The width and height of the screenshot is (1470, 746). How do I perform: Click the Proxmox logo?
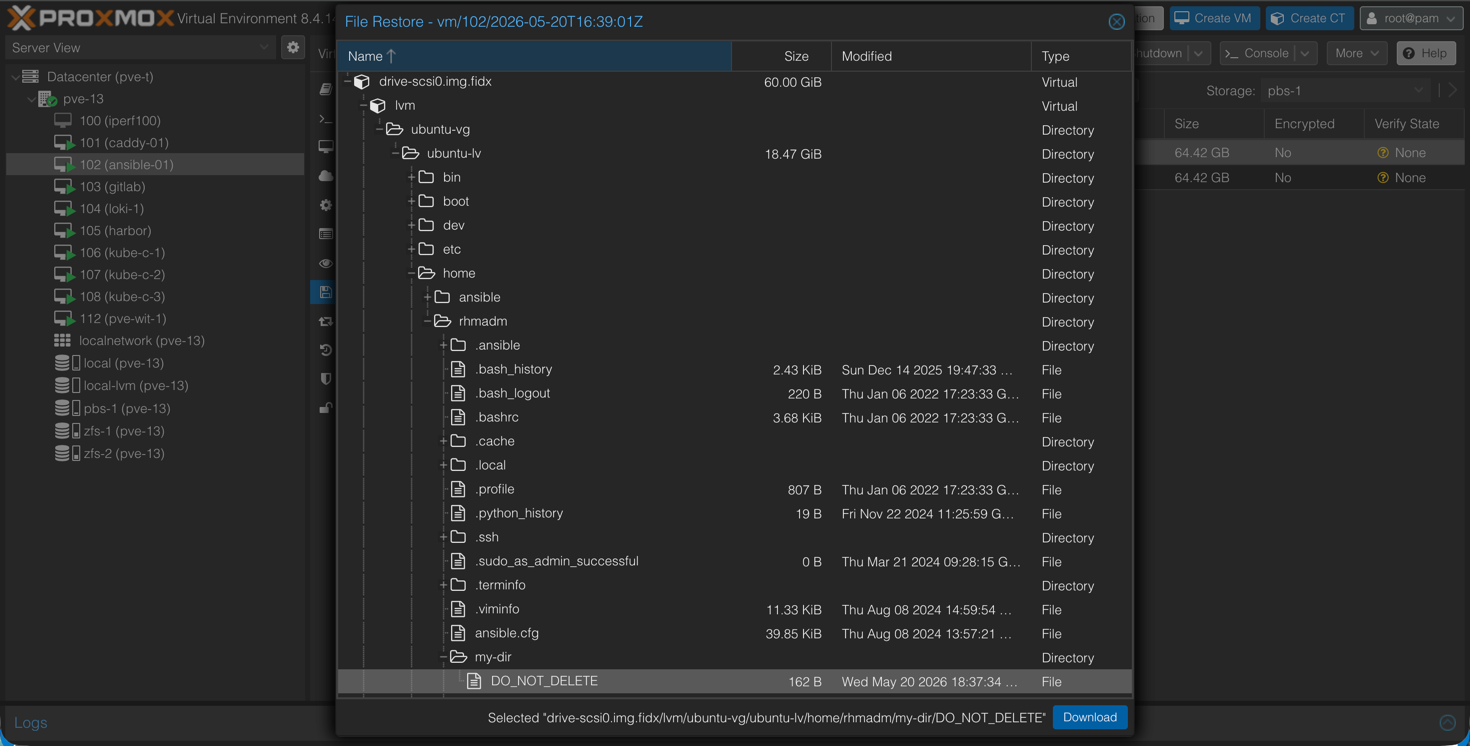[x=90, y=18]
